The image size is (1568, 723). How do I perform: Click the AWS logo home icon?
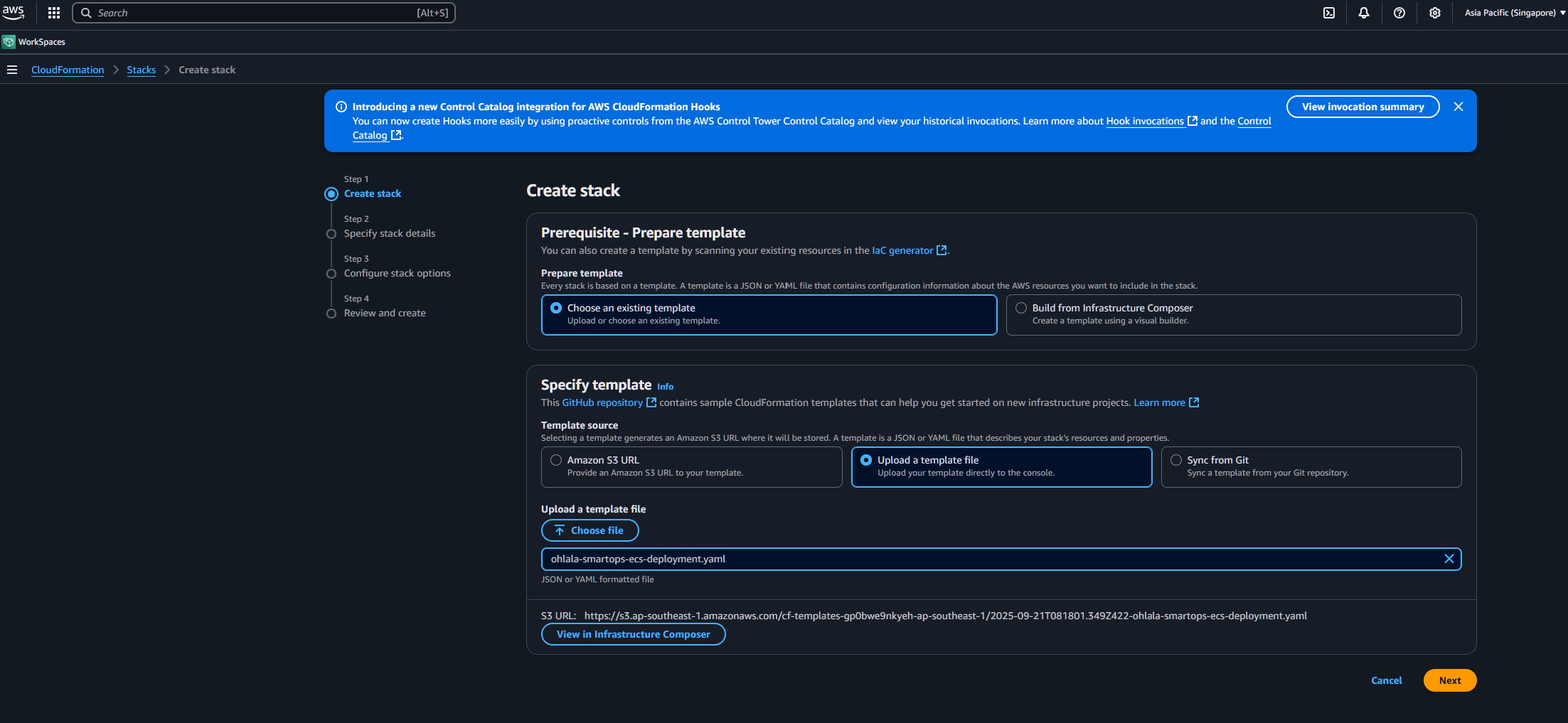pos(14,12)
